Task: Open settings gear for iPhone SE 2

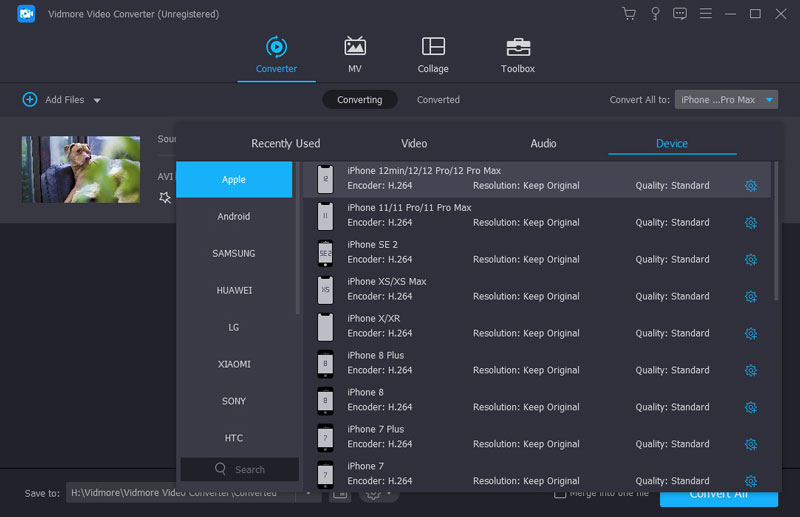Action: coord(750,260)
